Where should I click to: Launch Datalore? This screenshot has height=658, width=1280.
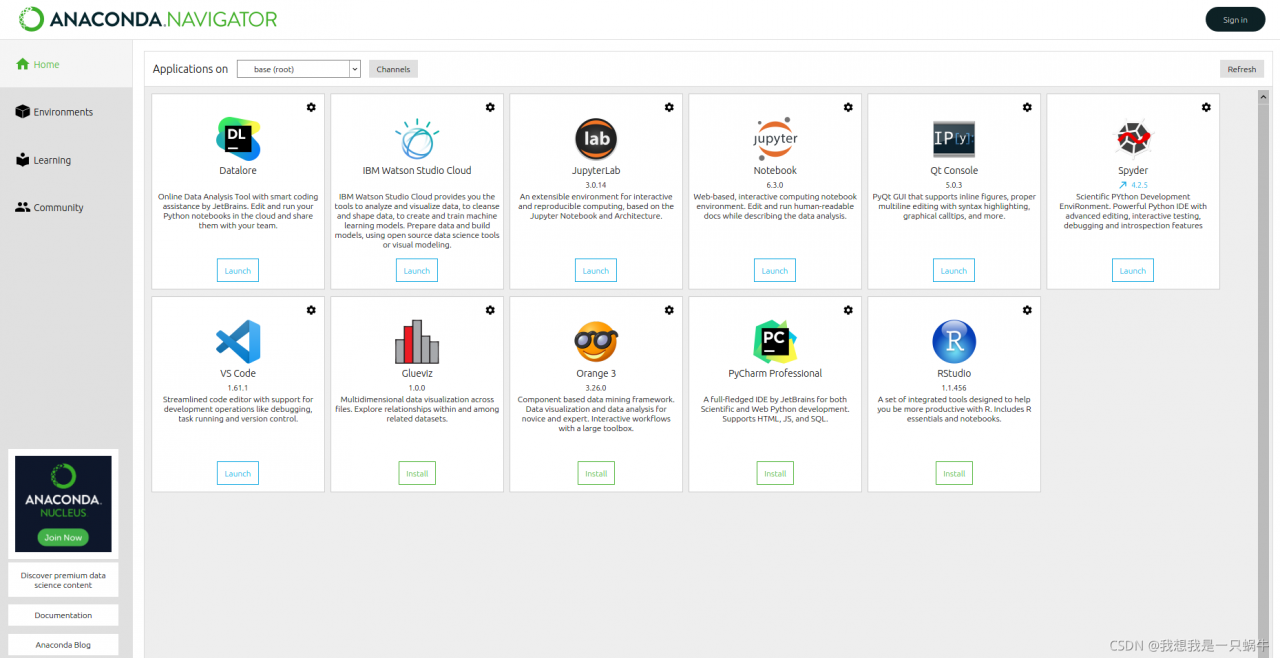[x=238, y=270]
